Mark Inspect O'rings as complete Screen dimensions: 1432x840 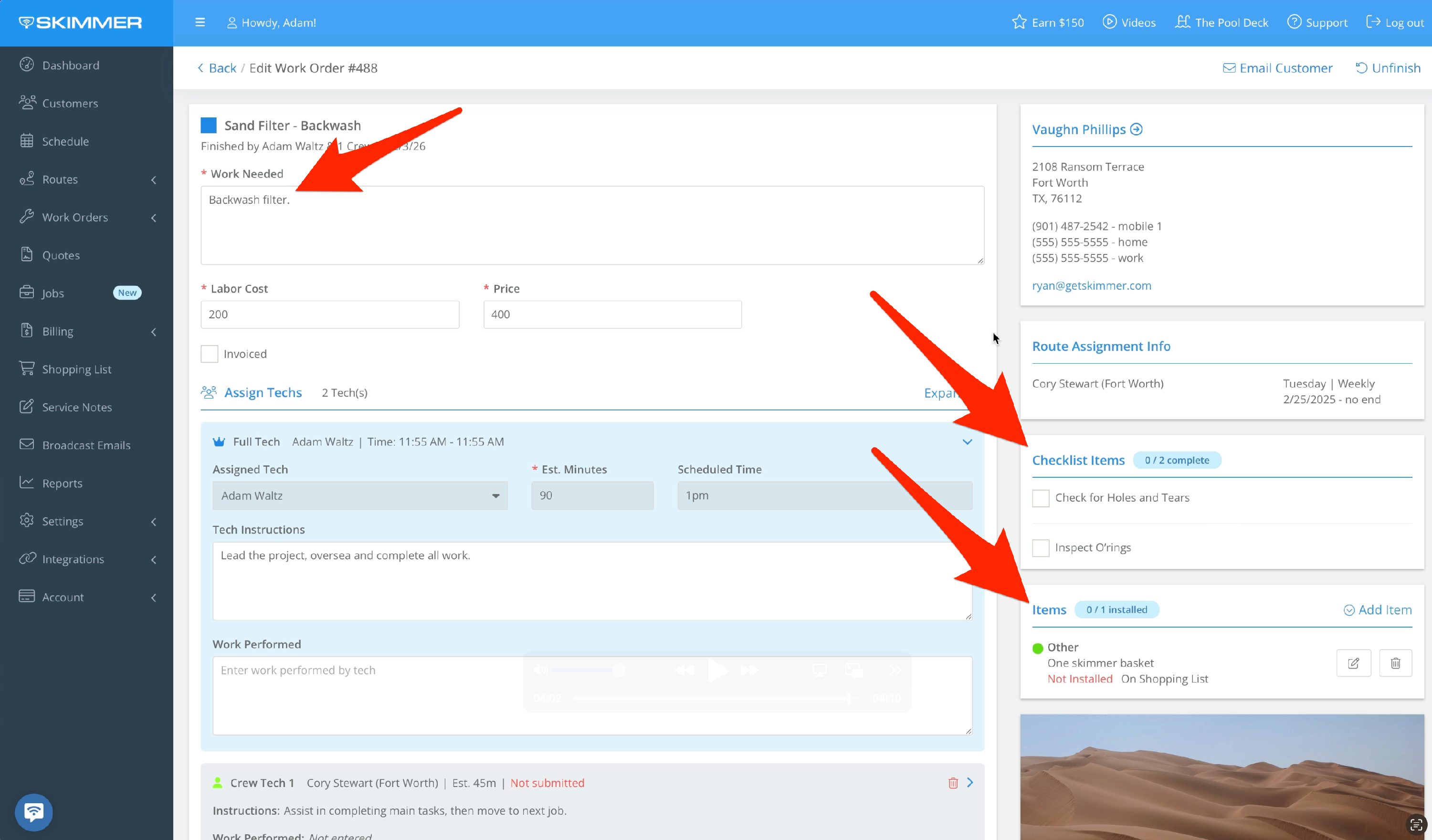[x=1041, y=548]
